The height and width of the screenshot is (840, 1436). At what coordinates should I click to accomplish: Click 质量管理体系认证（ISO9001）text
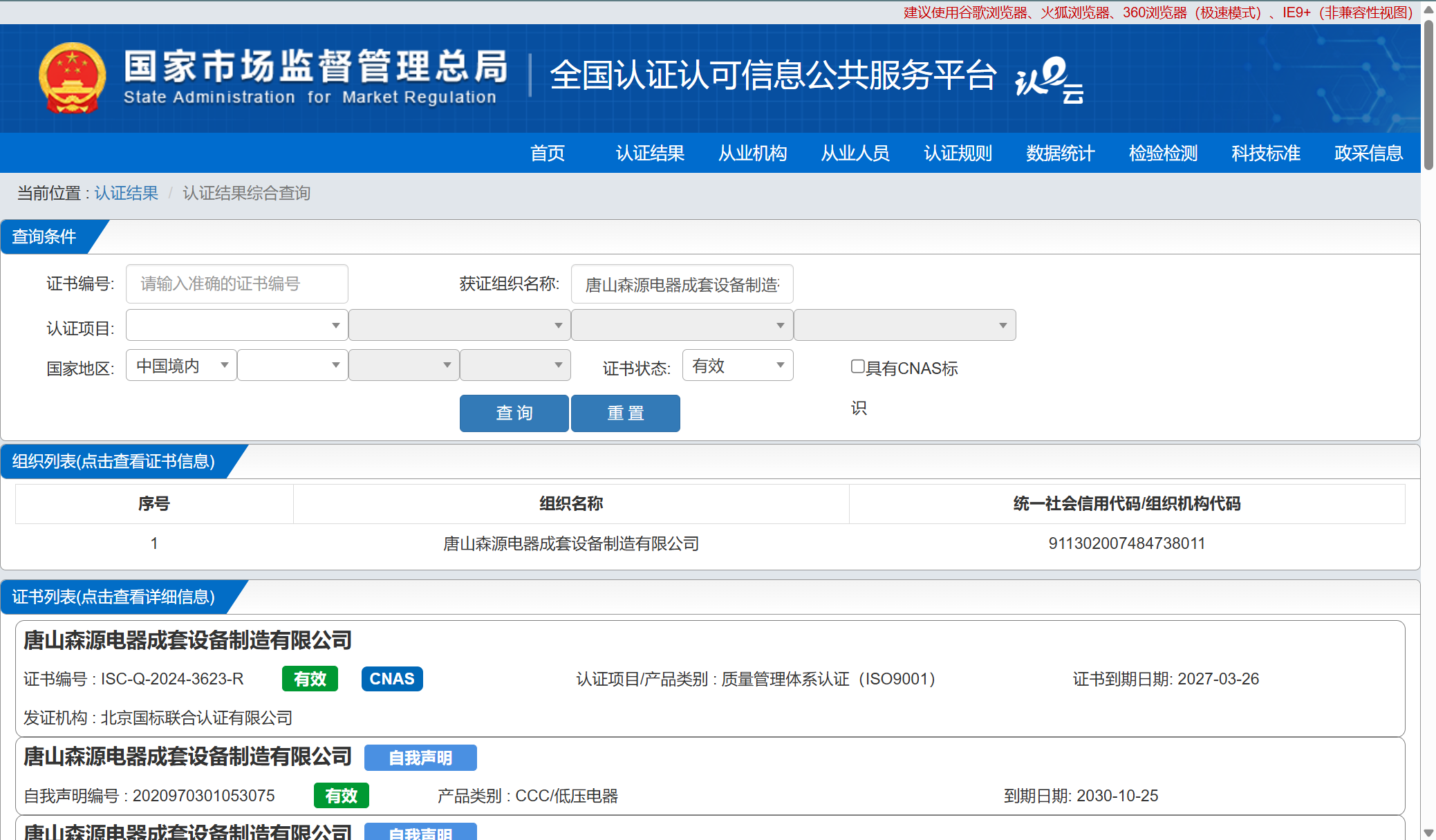[828, 679]
